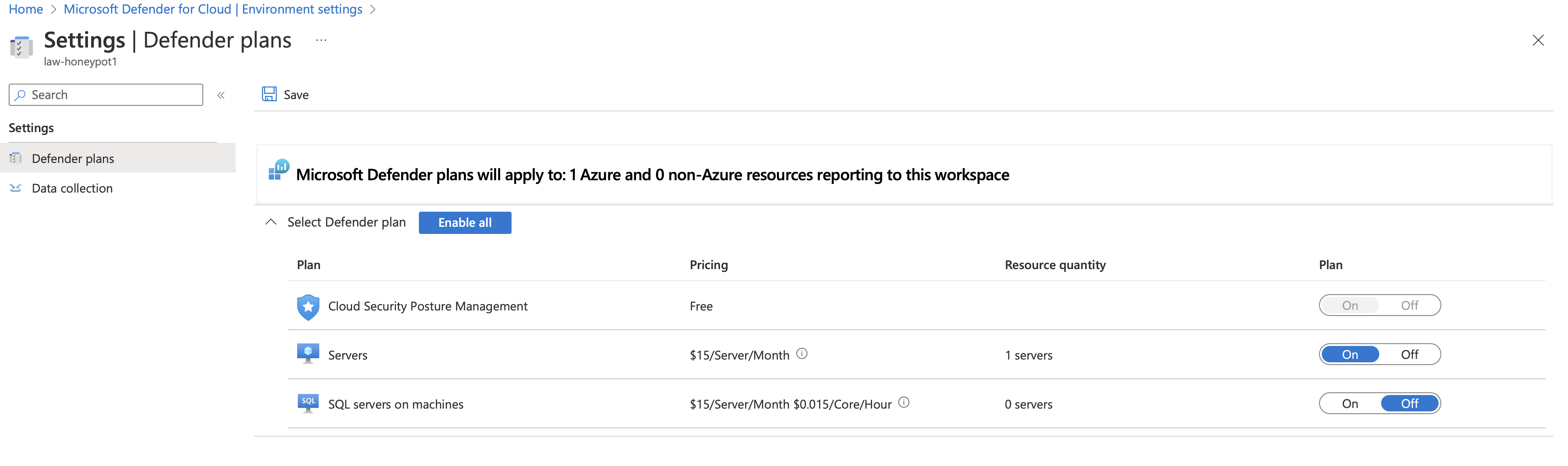Open the ellipsis more options menu

321,40
